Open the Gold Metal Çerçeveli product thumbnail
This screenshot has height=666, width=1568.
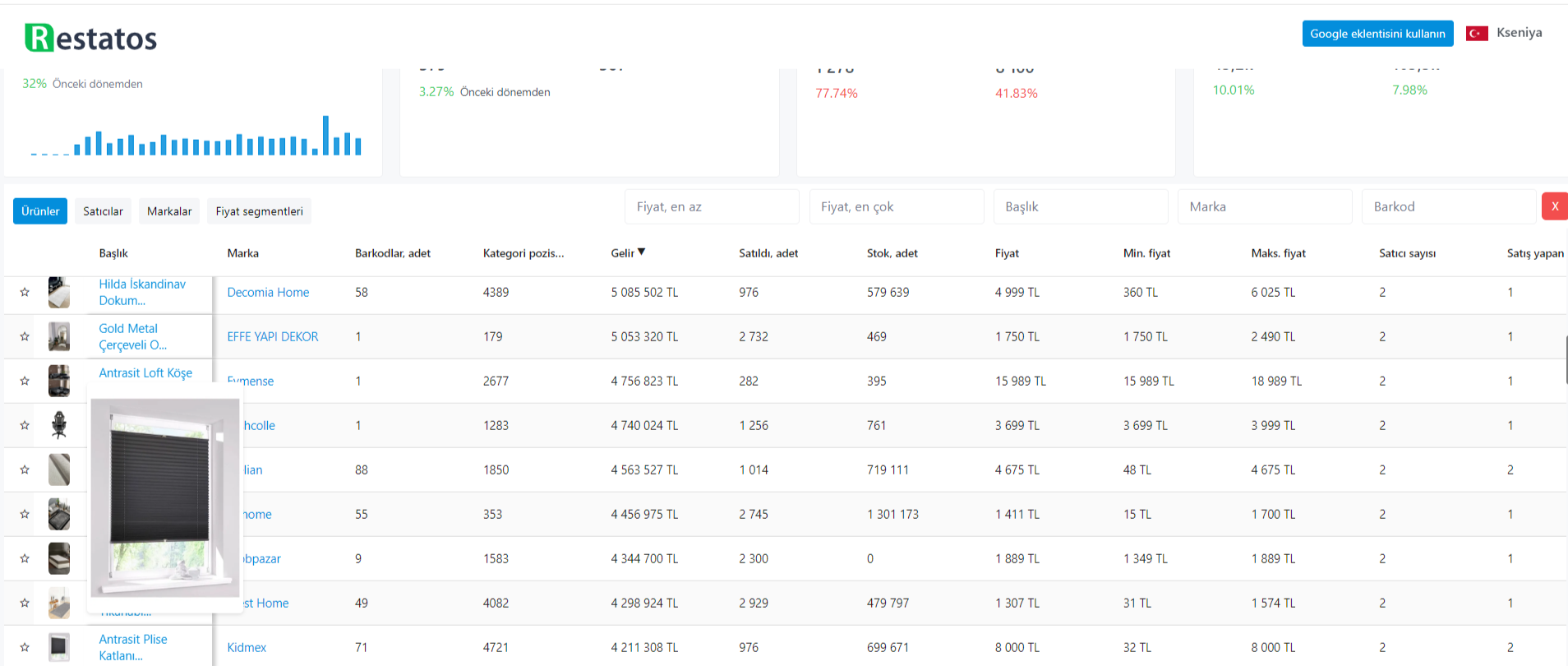[59, 336]
